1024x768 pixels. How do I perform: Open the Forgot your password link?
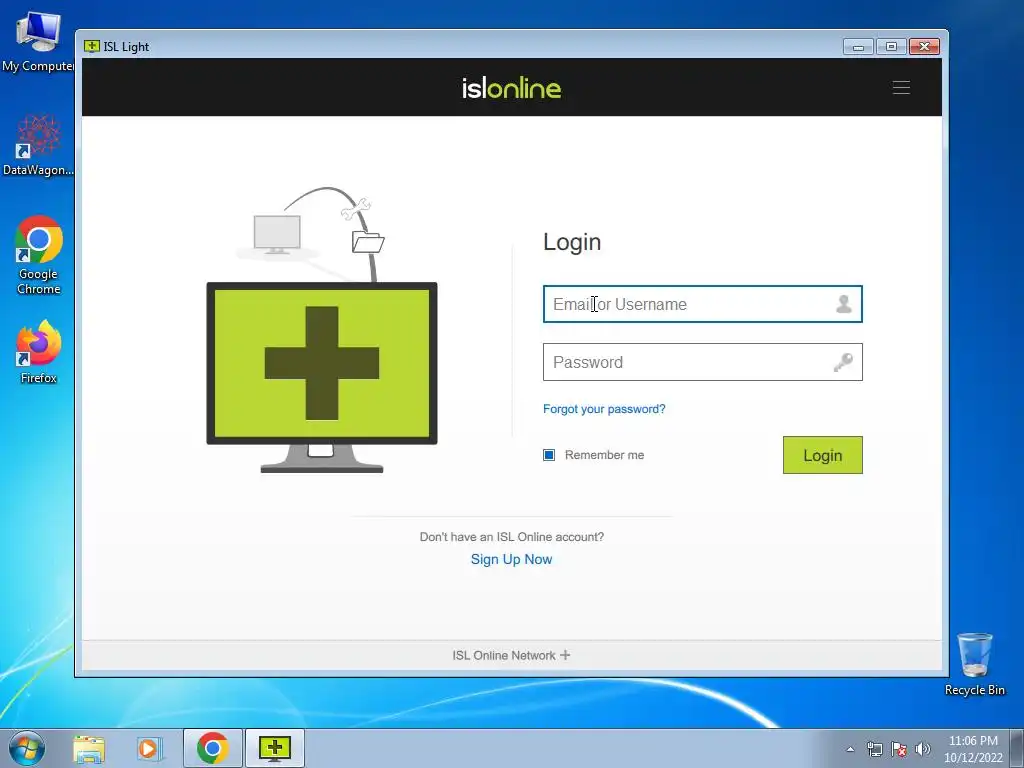604,409
